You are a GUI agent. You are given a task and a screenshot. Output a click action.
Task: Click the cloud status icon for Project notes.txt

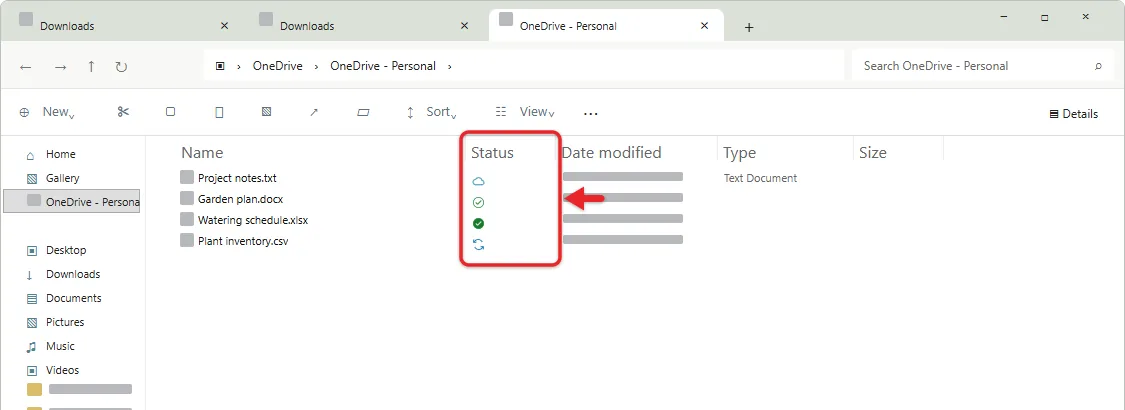coord(479,182)
